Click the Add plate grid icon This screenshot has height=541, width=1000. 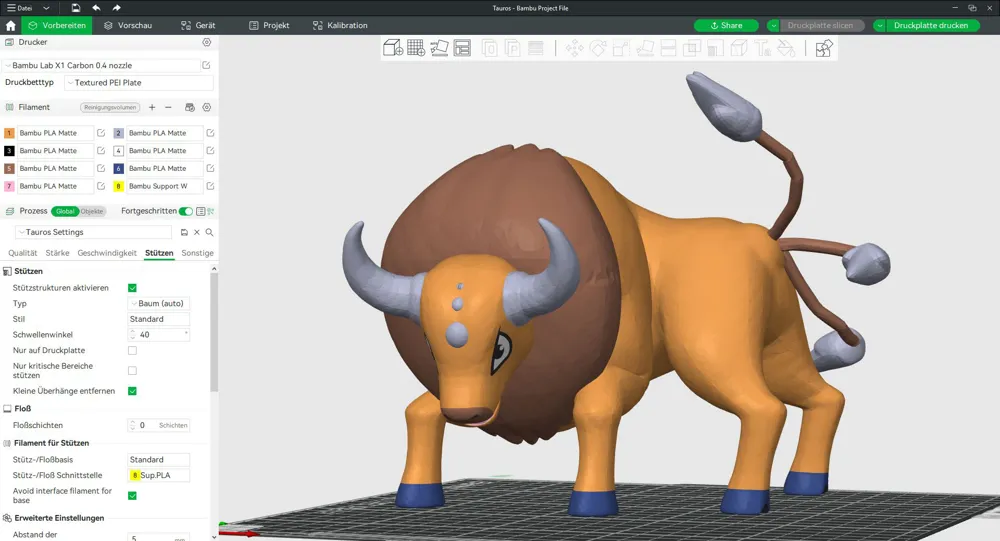click(x=416, y=48)
